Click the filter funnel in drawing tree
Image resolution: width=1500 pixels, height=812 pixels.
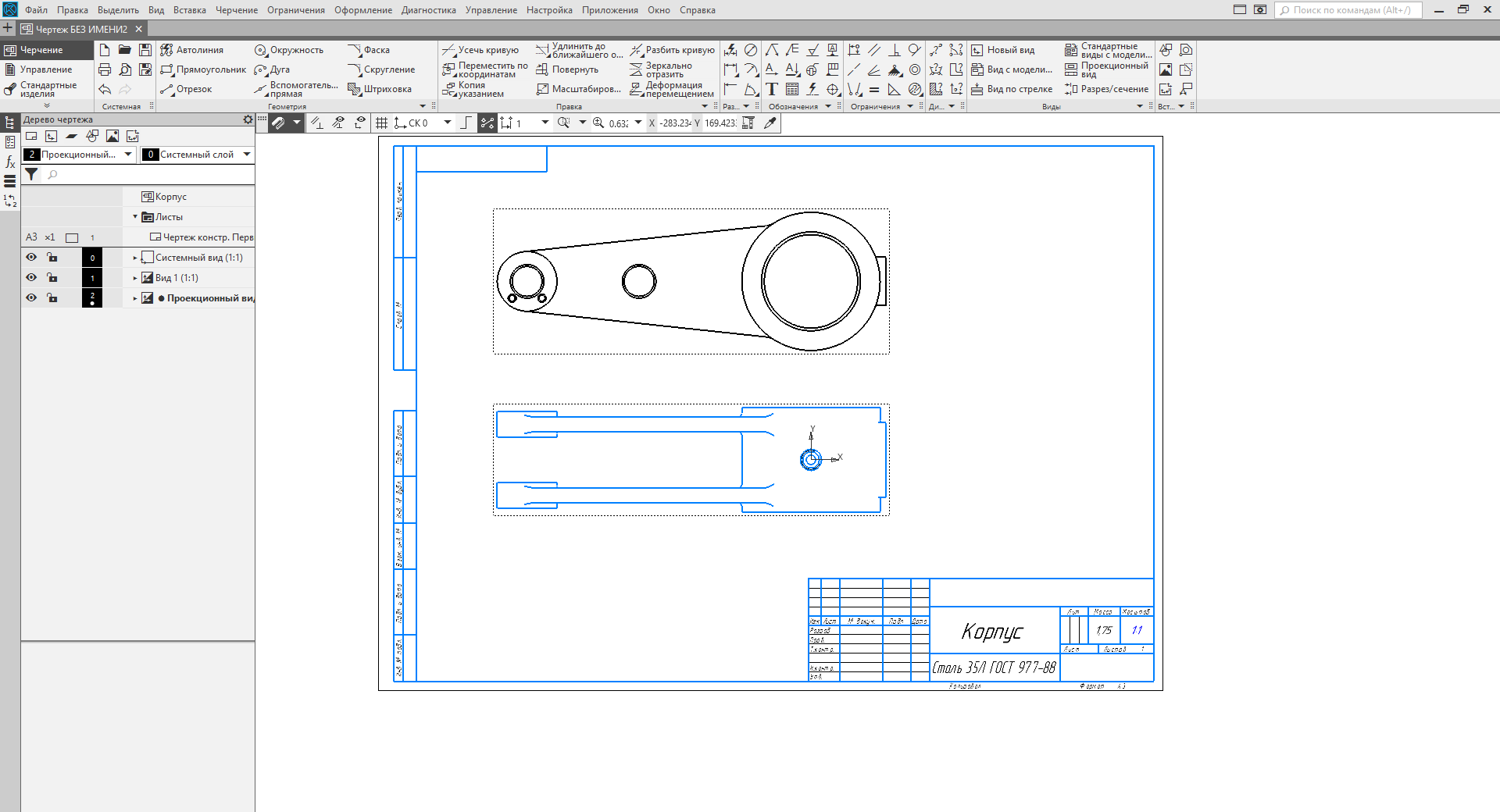point(31,174)
